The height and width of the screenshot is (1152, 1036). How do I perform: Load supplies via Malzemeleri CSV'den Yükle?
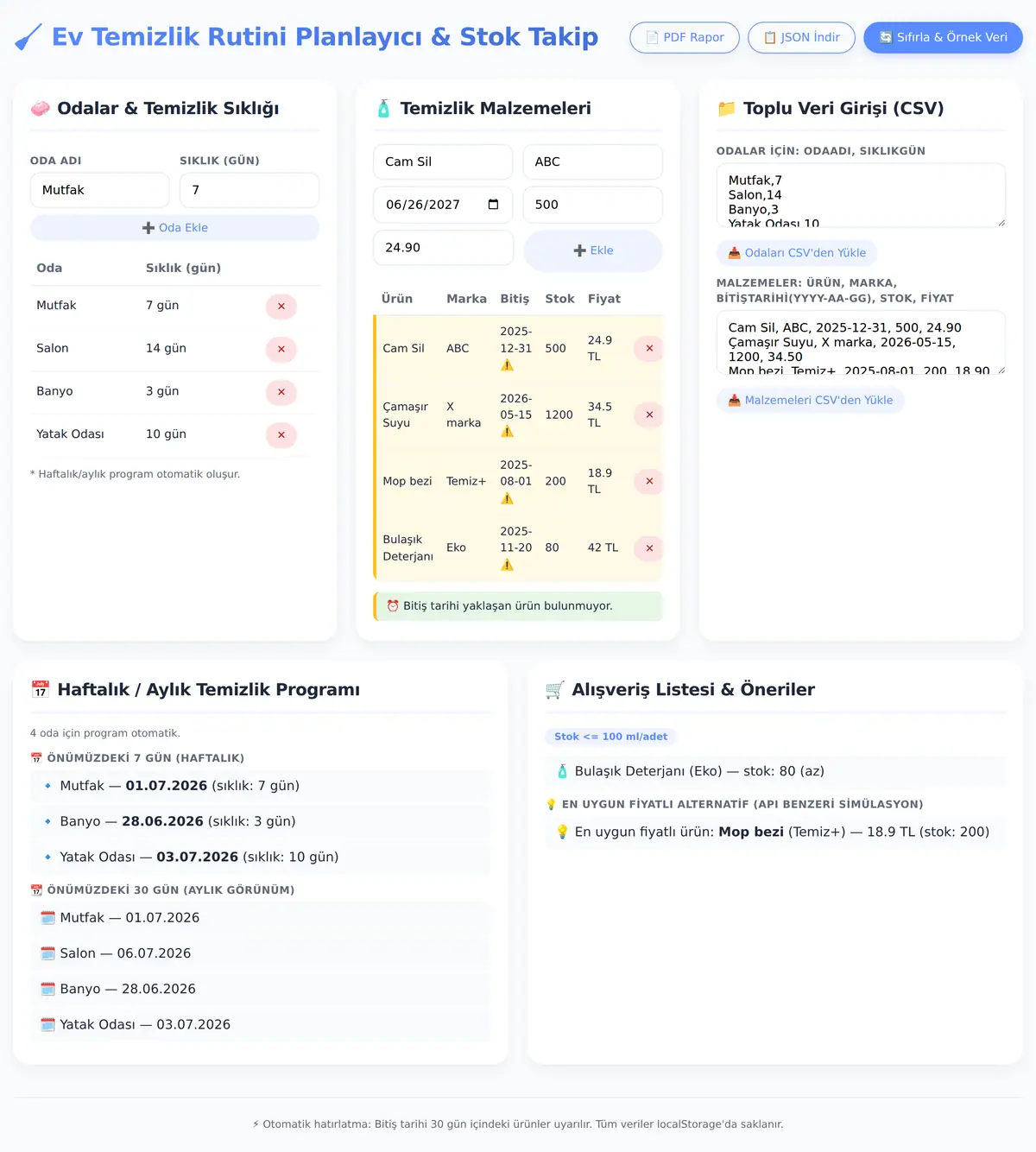point(811,401)
